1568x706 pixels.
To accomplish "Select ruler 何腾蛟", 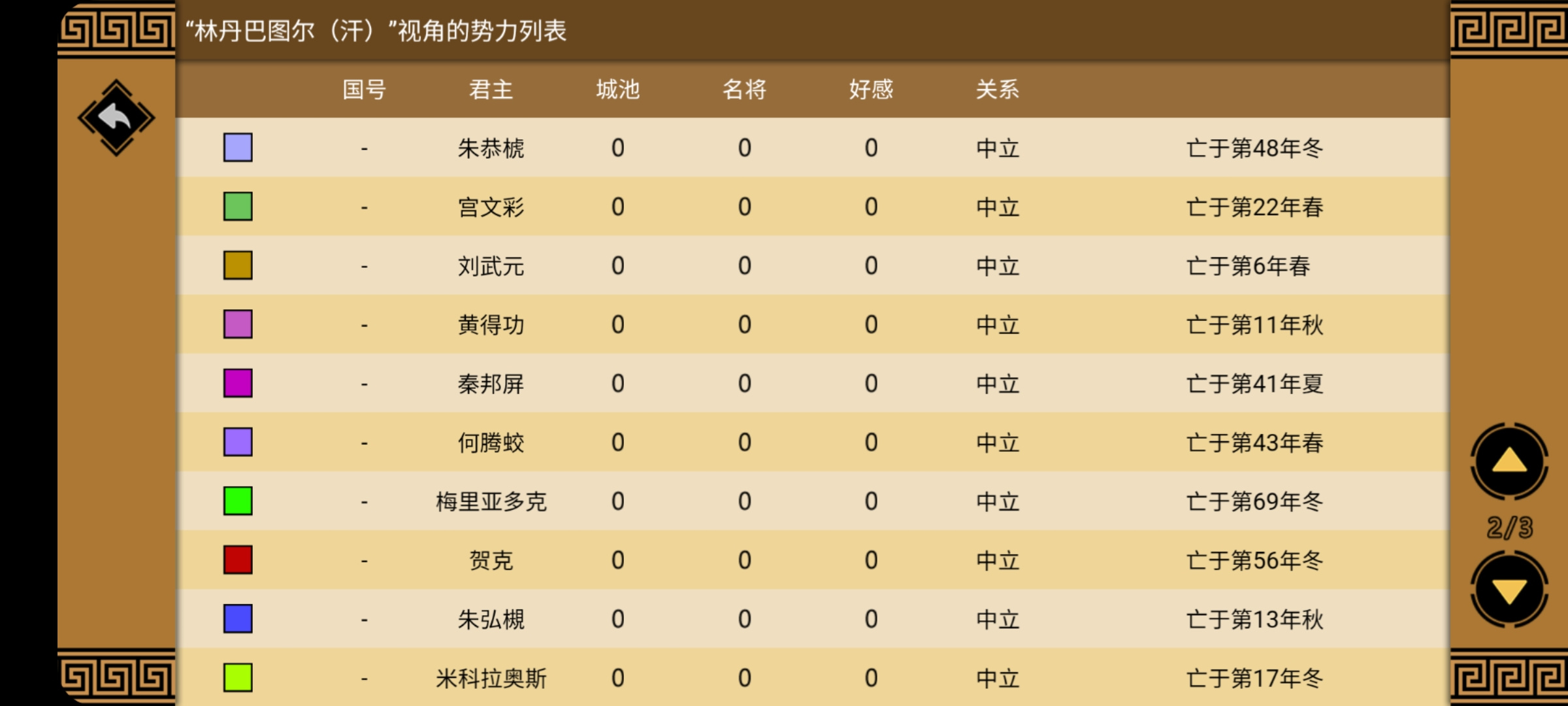I will [491, 443].
